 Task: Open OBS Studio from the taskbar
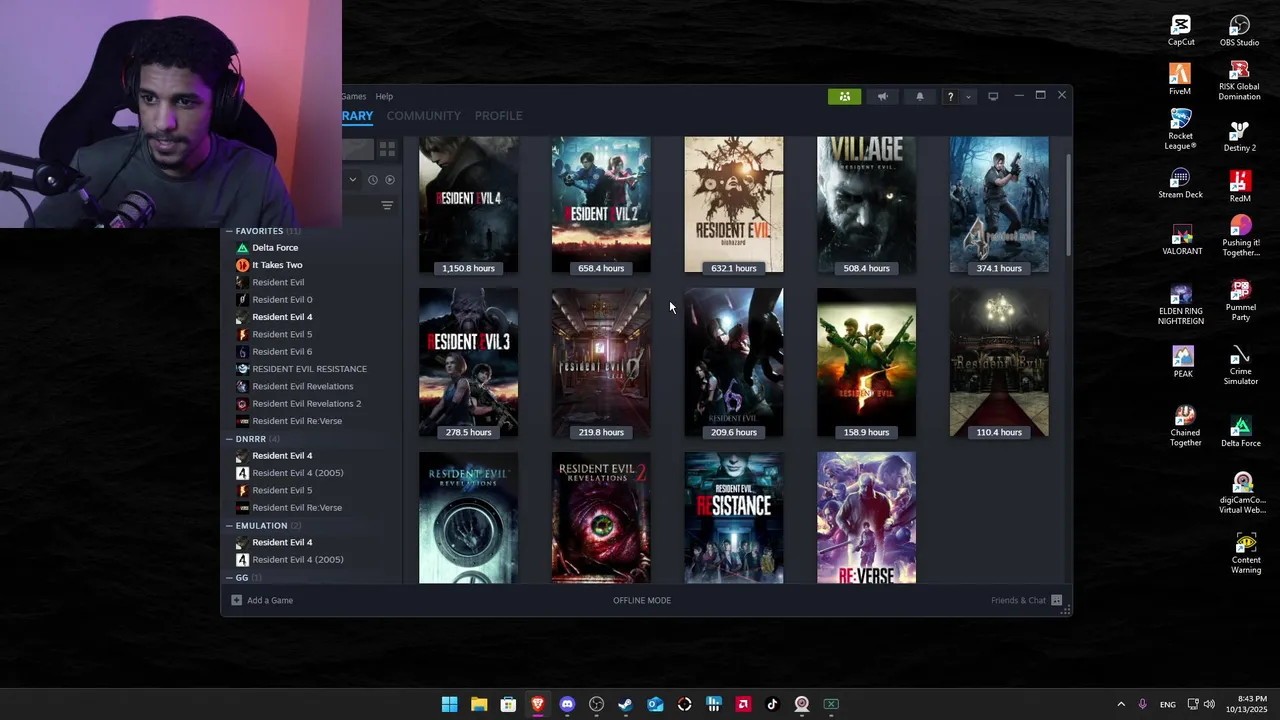(597, 704)
